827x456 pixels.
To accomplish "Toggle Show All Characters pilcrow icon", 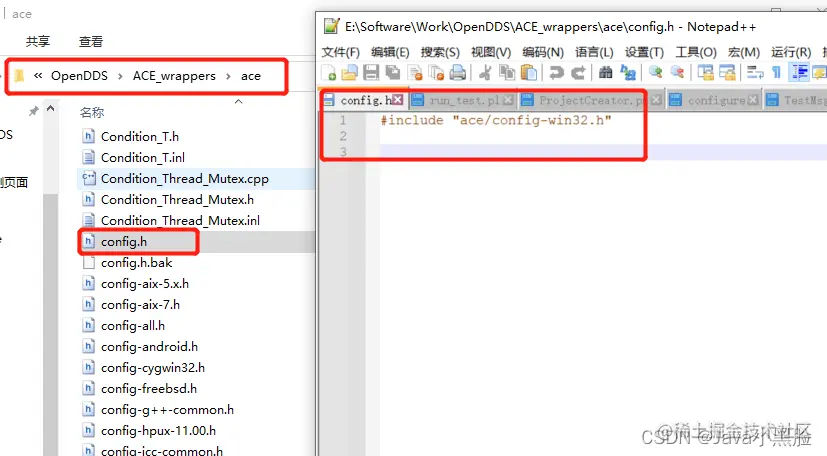I will click(x=776, y=72).
